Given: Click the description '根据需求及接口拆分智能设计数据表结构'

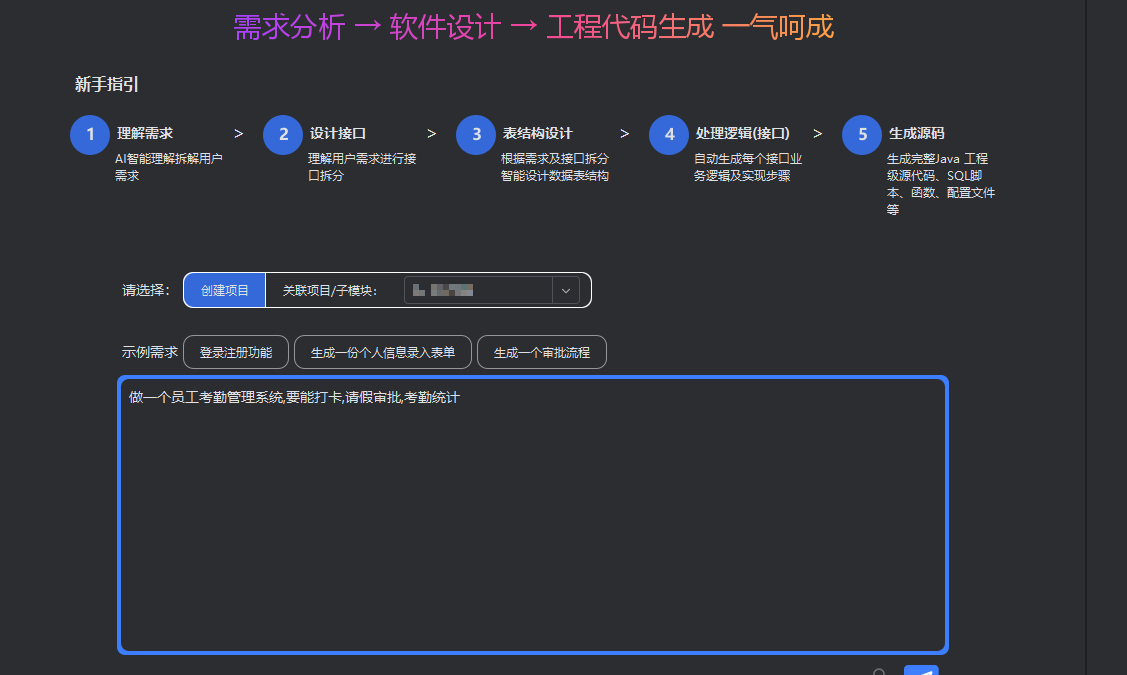Looking at the screenshot, I should click(x=555, y=167).
